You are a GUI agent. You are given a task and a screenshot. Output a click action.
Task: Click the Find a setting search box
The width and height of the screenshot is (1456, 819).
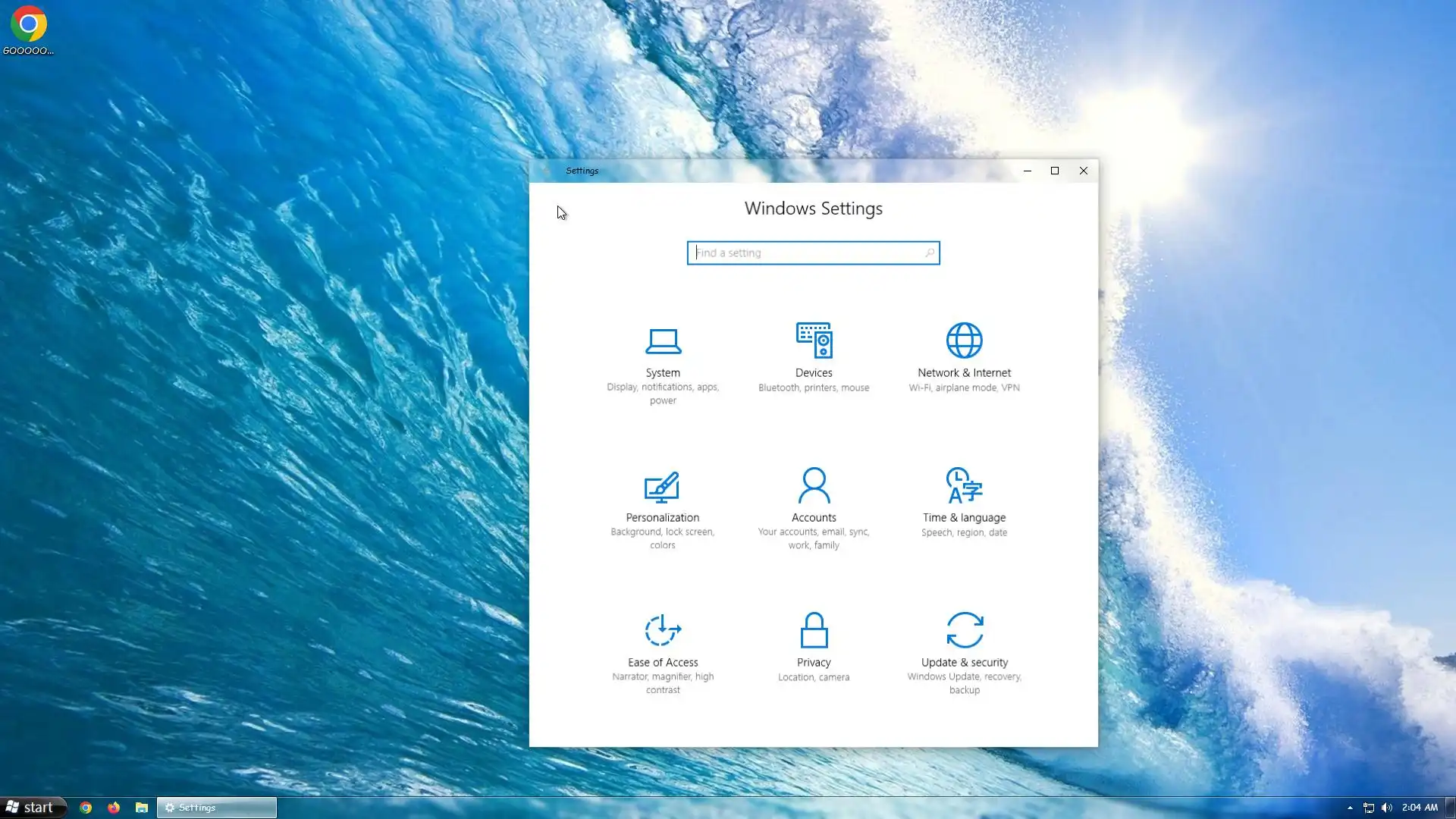coord(804,253)
